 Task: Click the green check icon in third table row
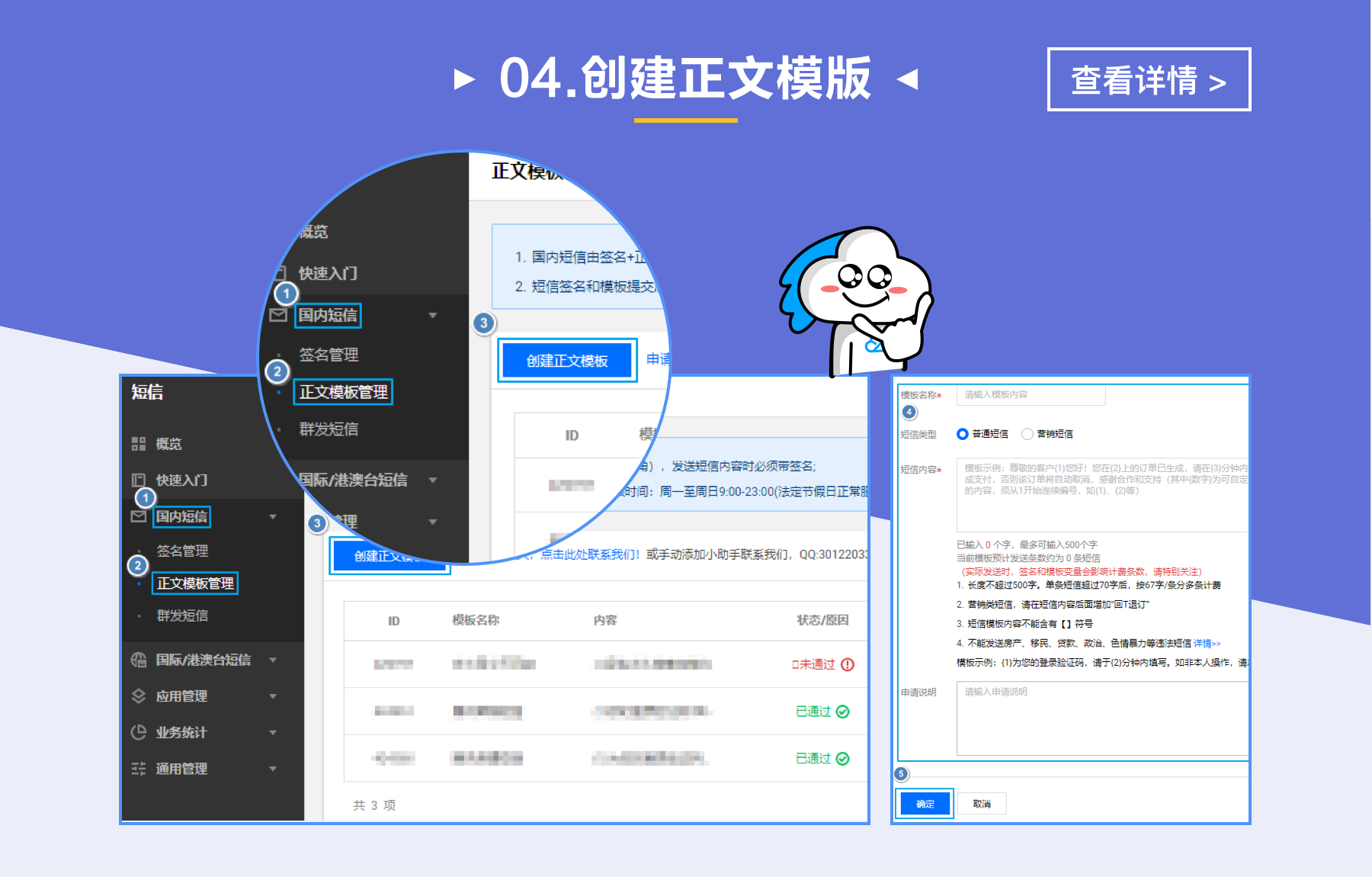pyautogui.click(x=843, y=759)
